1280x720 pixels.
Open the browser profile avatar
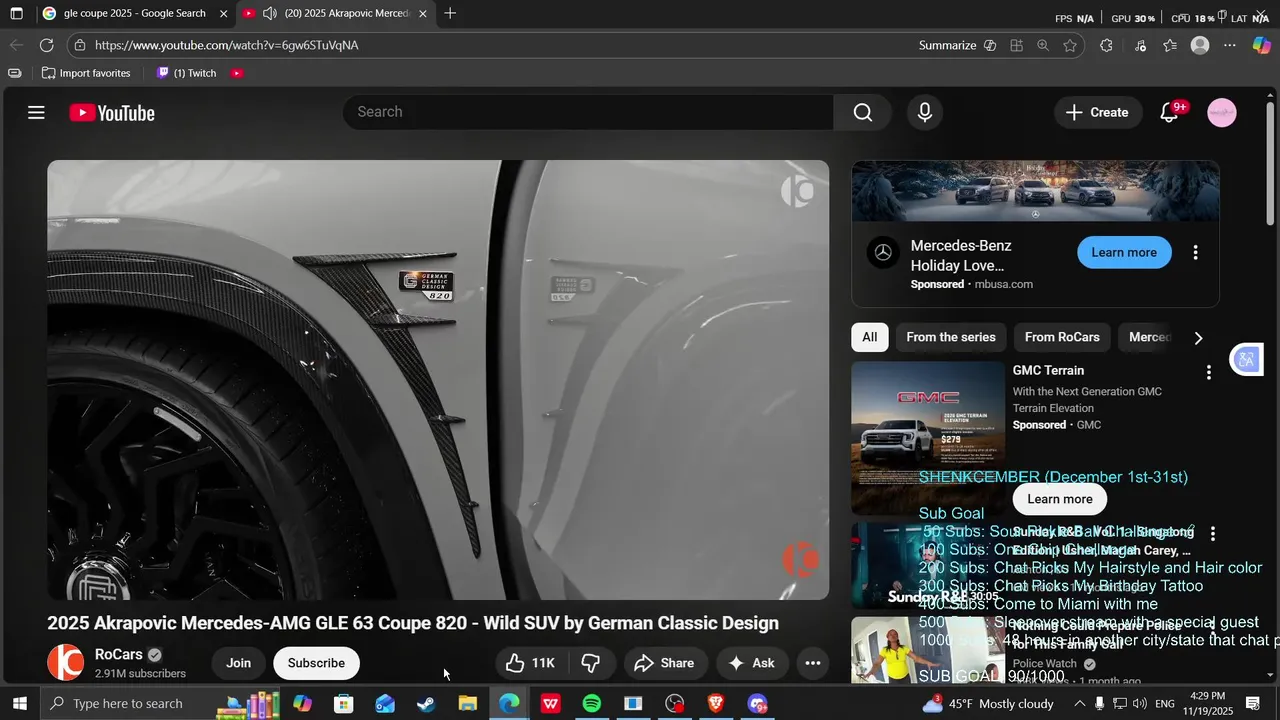tap(1200, 45)
